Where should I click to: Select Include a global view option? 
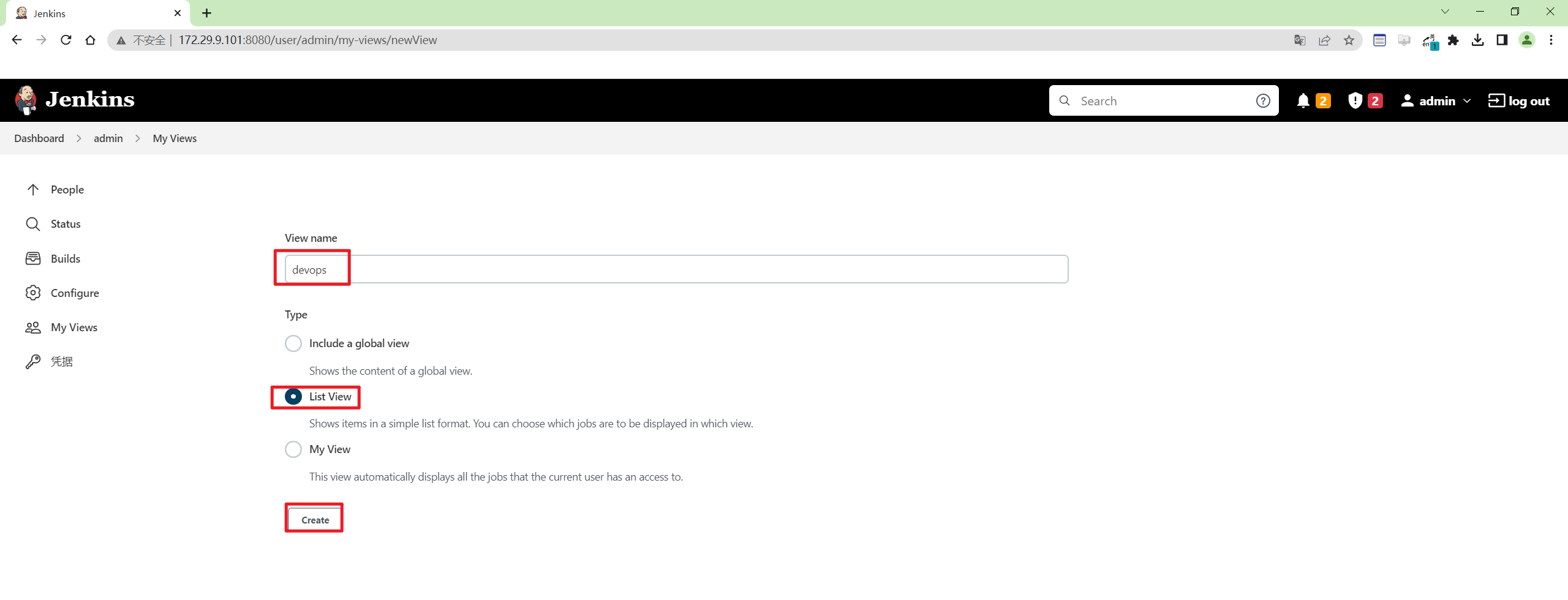(x=293, y=343)
